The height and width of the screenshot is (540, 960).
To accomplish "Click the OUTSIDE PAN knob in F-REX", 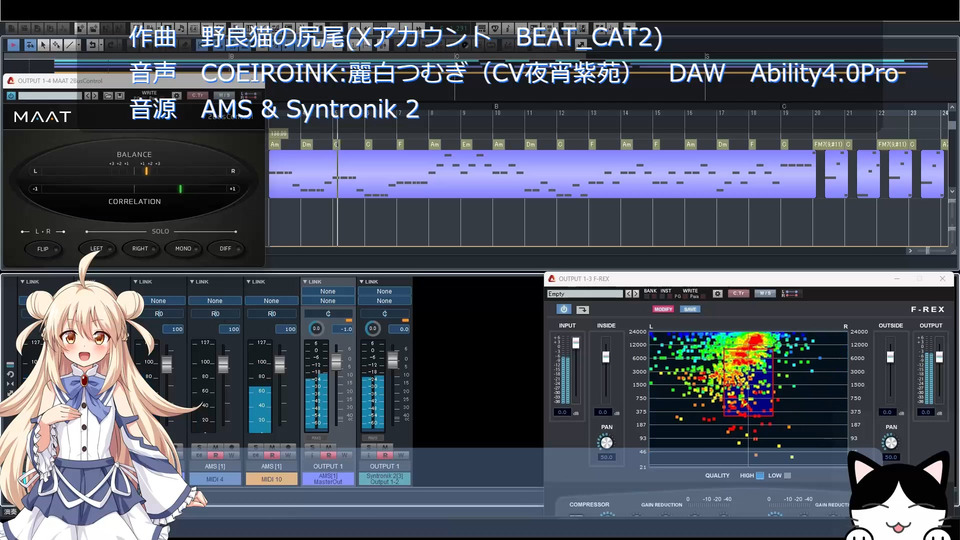I will (891, 442).
